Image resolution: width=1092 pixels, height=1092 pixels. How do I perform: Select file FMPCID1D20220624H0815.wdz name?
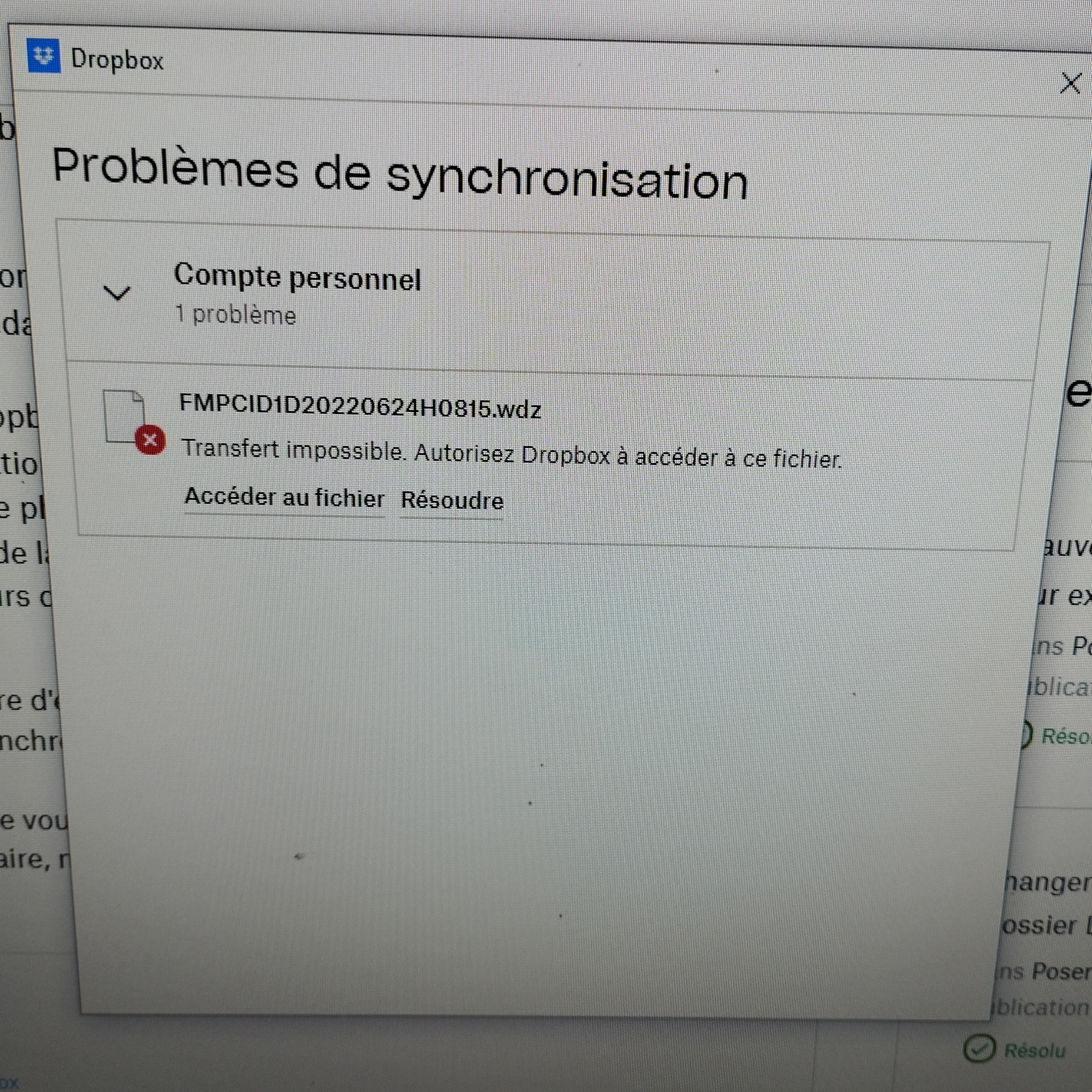(360, 407)
